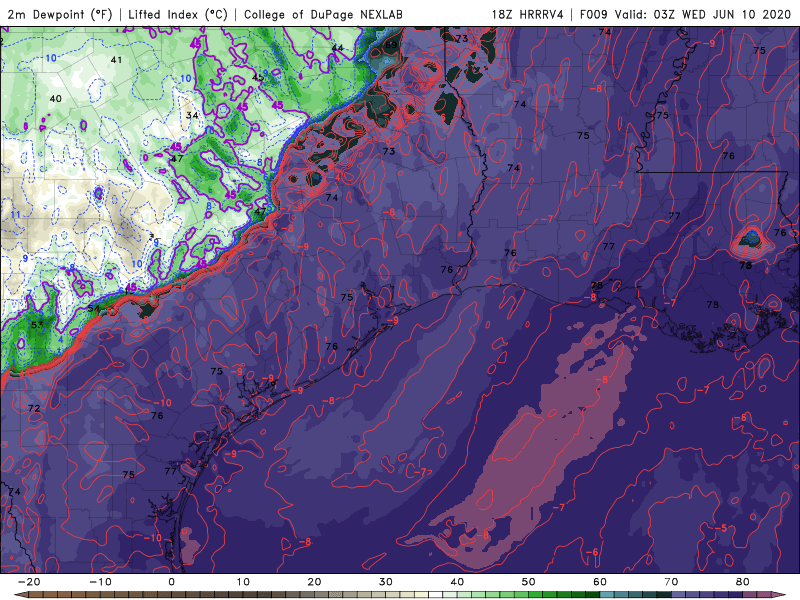Click the '60' colorbar scale label
Screen dimensions: 800x600
click(600, 582)
